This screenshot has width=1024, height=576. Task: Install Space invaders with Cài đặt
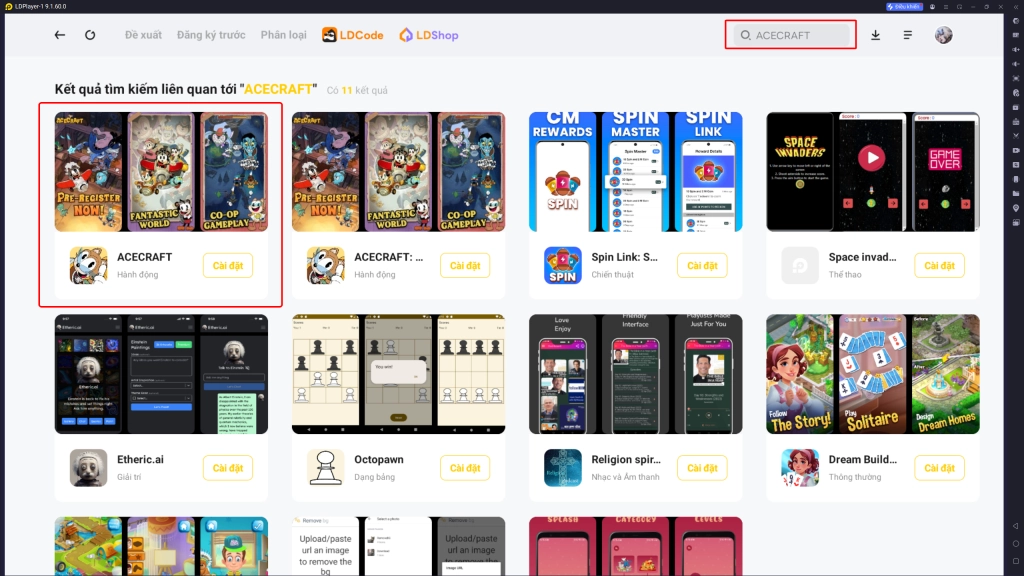point(939,266)
